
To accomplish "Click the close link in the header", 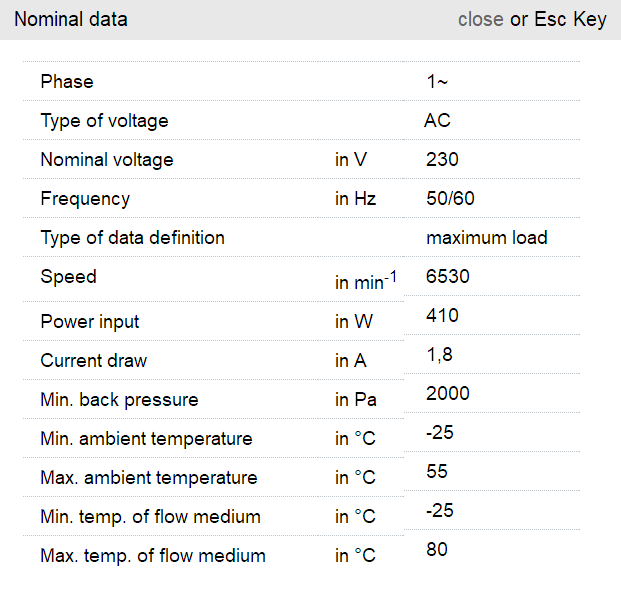I will coord(480,20).
